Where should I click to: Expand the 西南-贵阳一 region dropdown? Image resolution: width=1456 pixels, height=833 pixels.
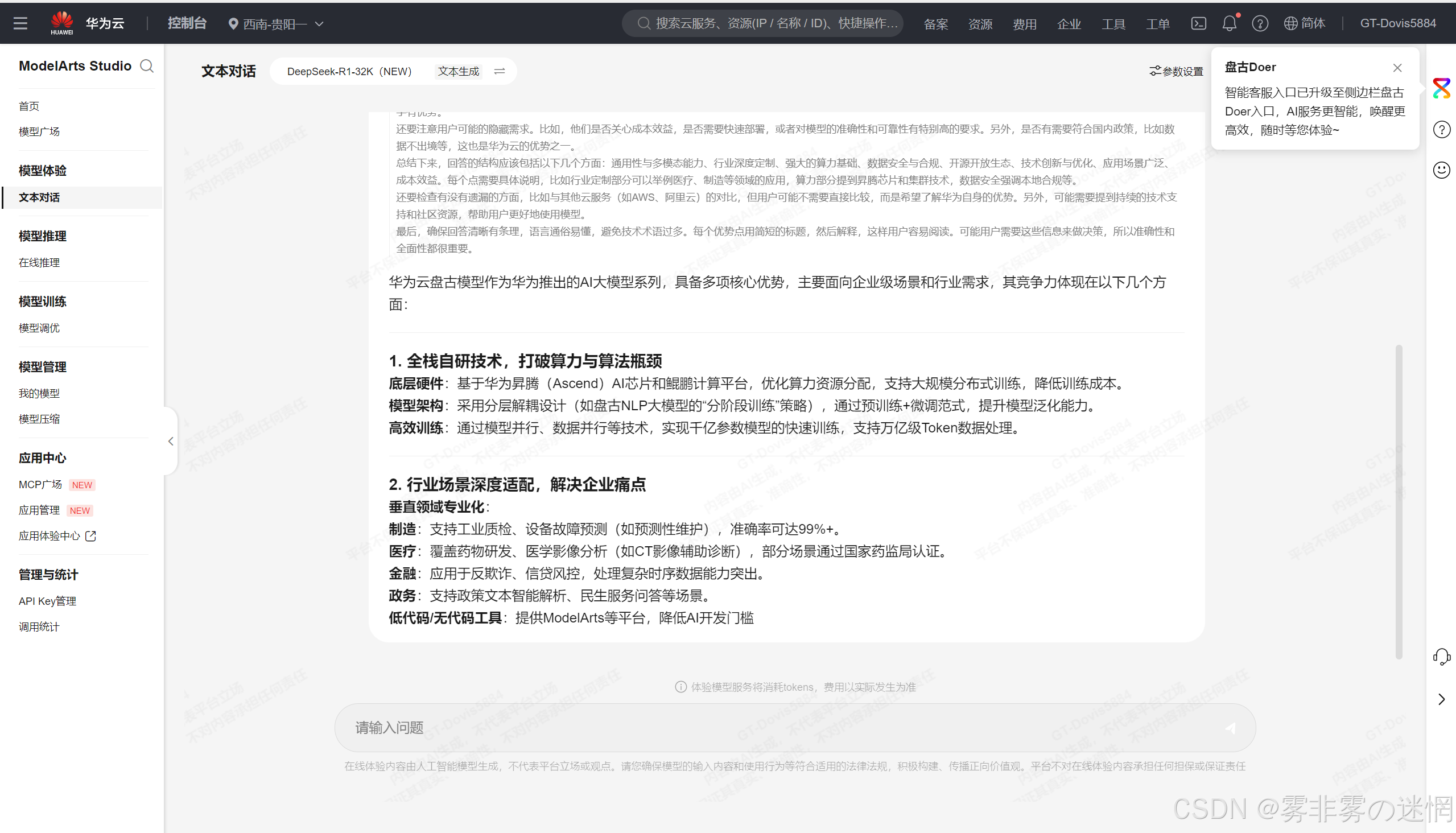pyautogui.click(x=277, y=24)
